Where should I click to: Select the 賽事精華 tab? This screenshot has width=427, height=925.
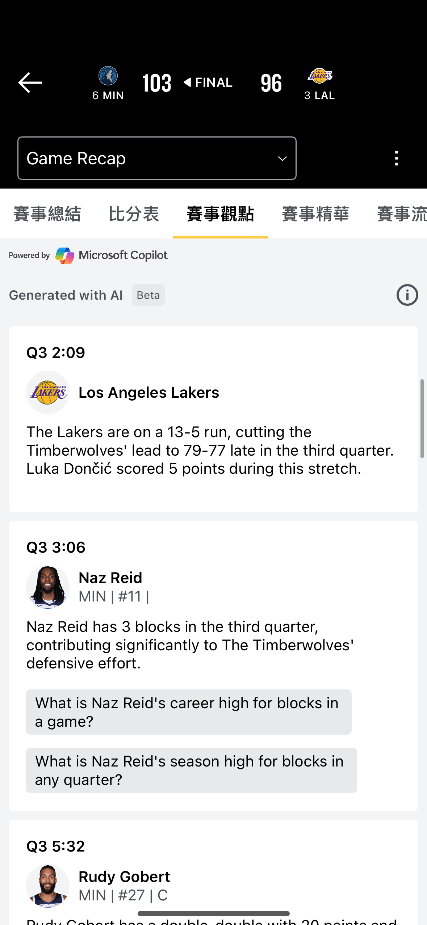[x=316, y=214]
